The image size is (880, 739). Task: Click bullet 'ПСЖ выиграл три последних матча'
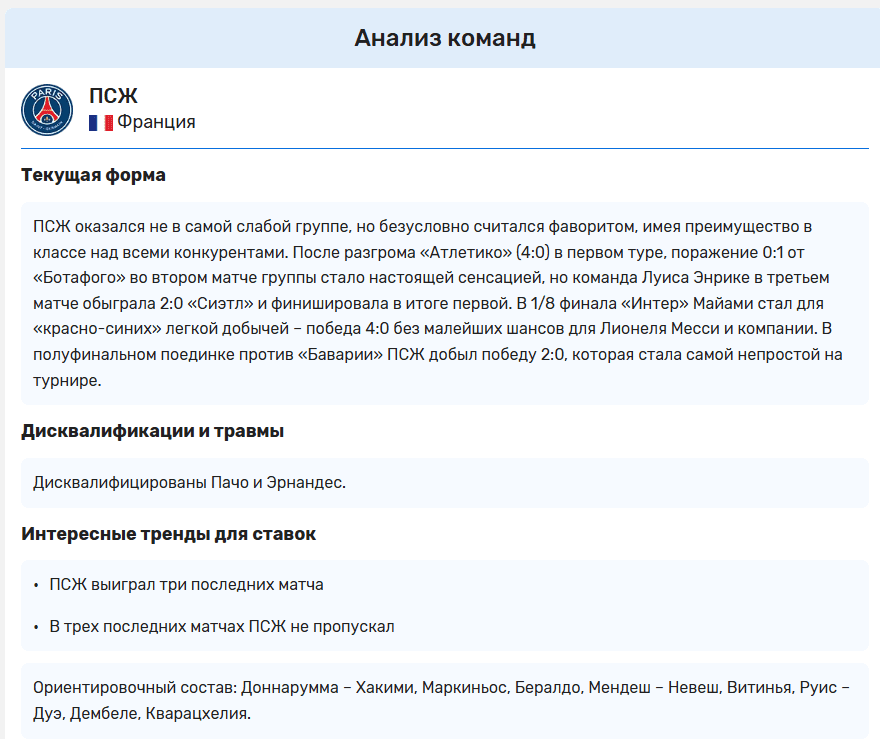click(x=186, y=585)
